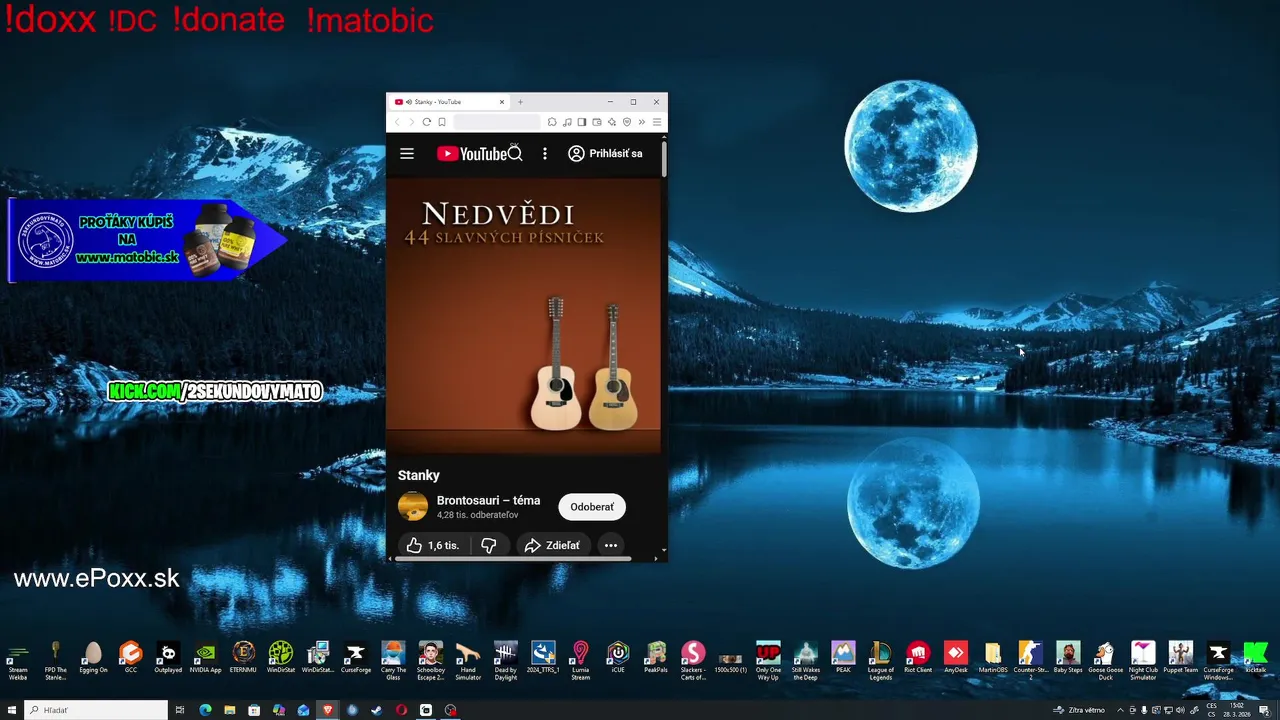This screenshot has width=1280, height=720.
Task: Click the horizontal scrollbar in browser
Action: (x=513, y=559)
